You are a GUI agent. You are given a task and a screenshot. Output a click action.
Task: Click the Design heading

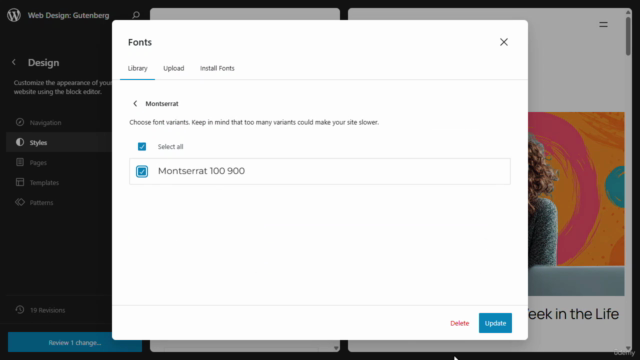tap(44, 62)
